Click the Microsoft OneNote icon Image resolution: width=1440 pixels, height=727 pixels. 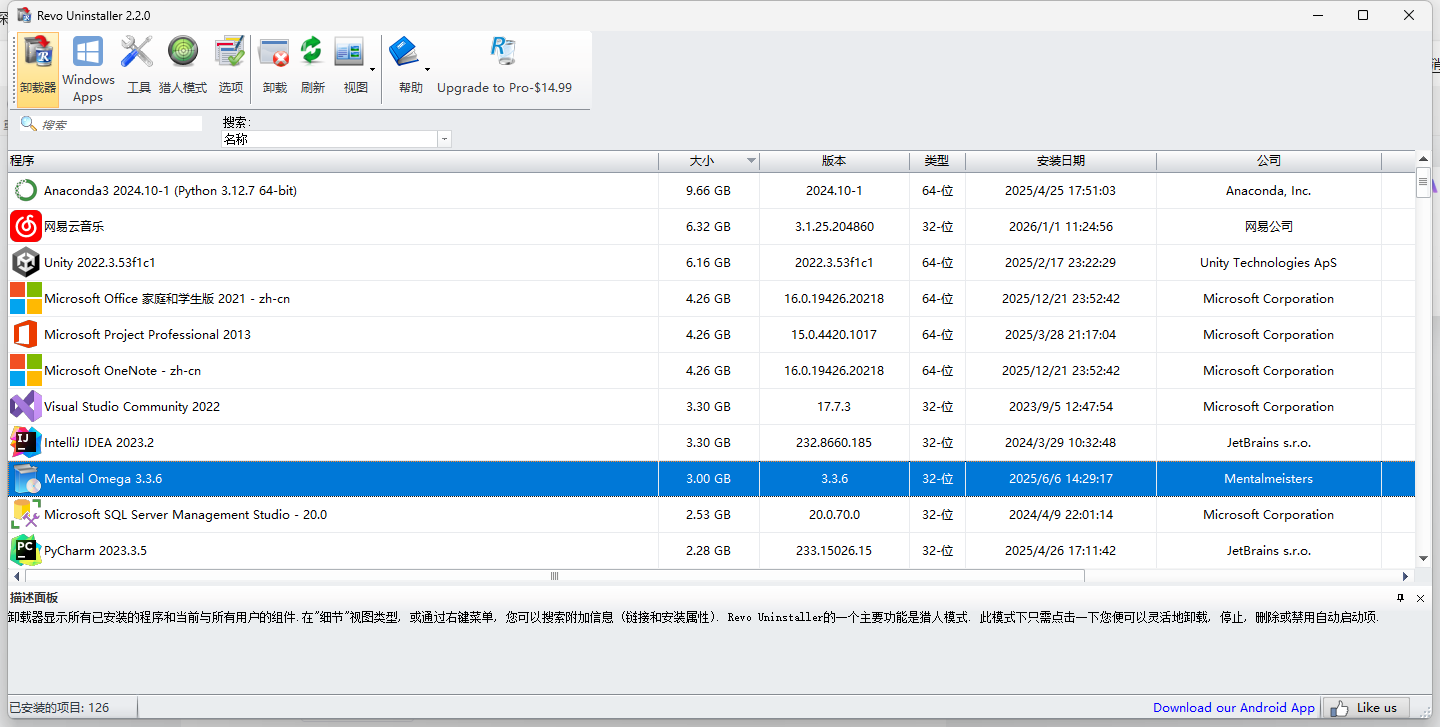point(26,370)
